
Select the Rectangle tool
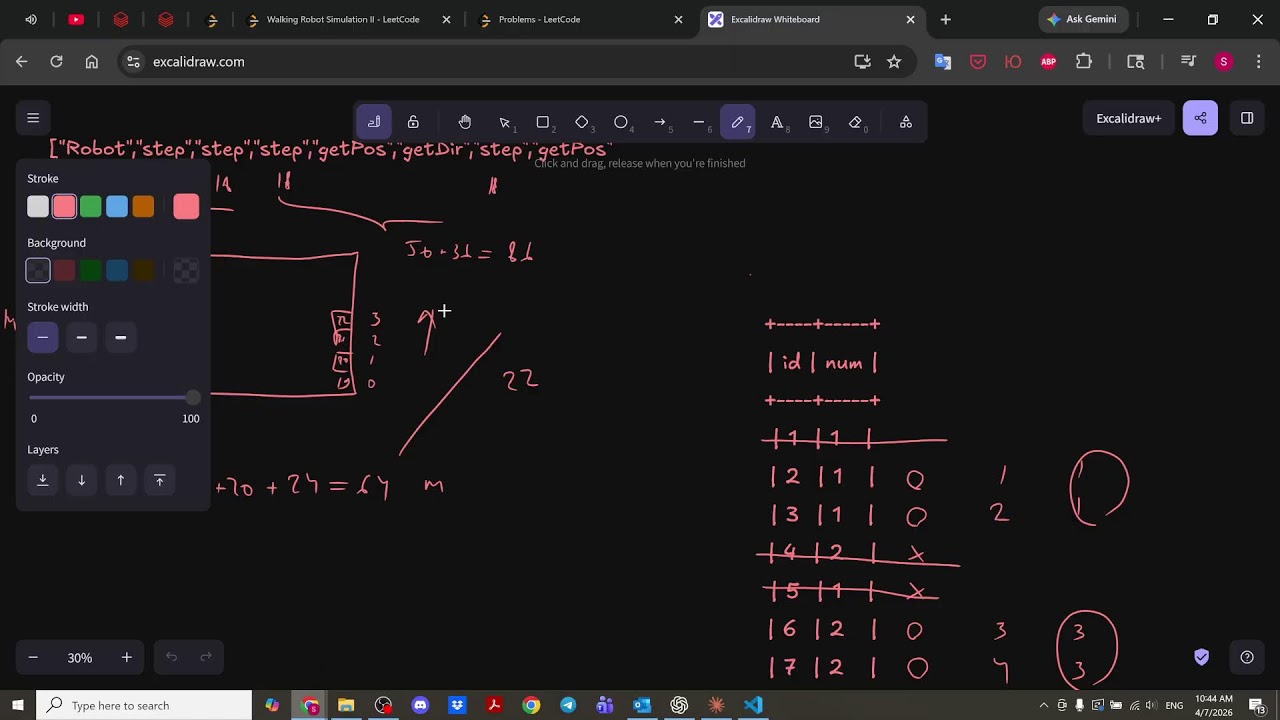click(543, 122)
